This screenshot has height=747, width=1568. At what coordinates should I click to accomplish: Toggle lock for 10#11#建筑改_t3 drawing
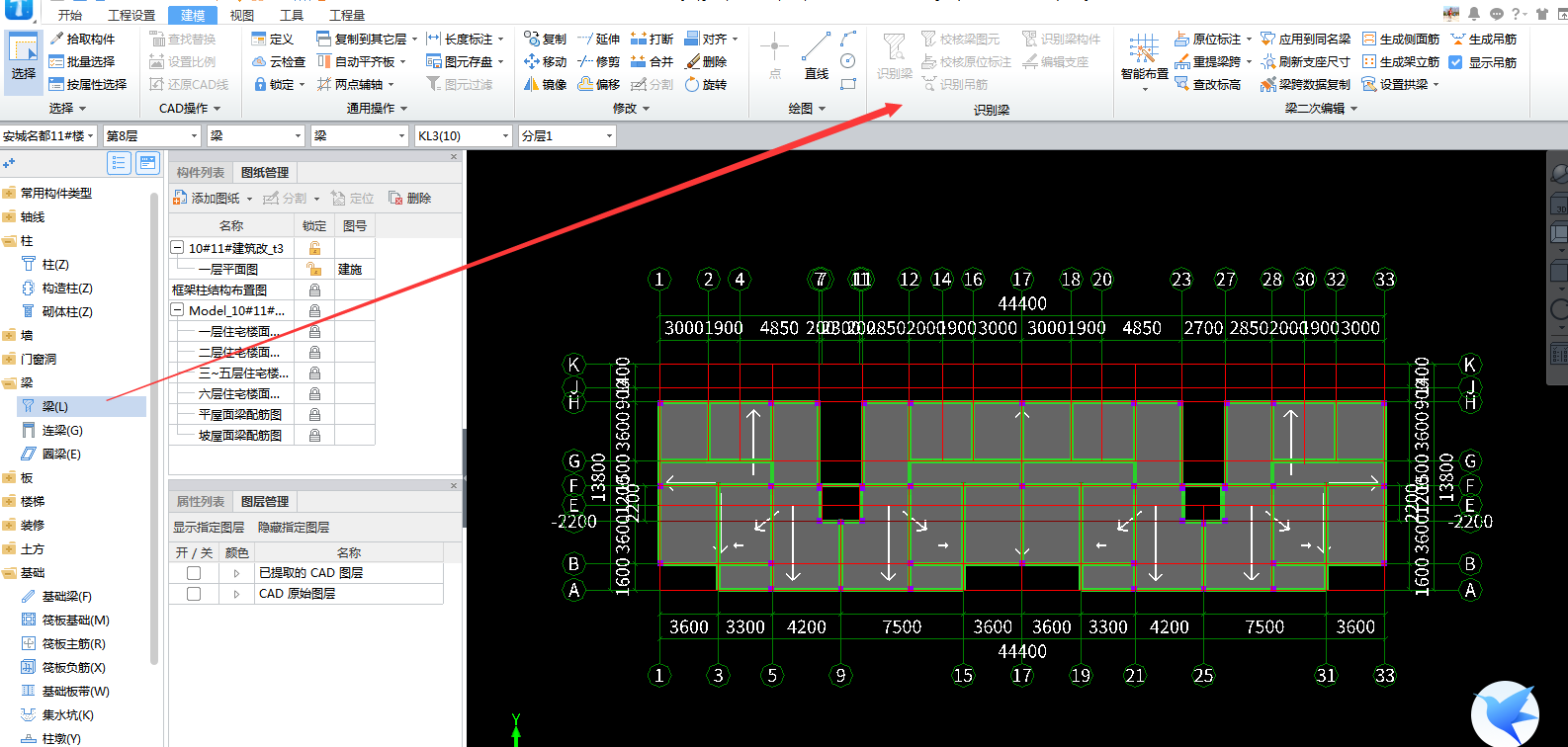(314, 248)
